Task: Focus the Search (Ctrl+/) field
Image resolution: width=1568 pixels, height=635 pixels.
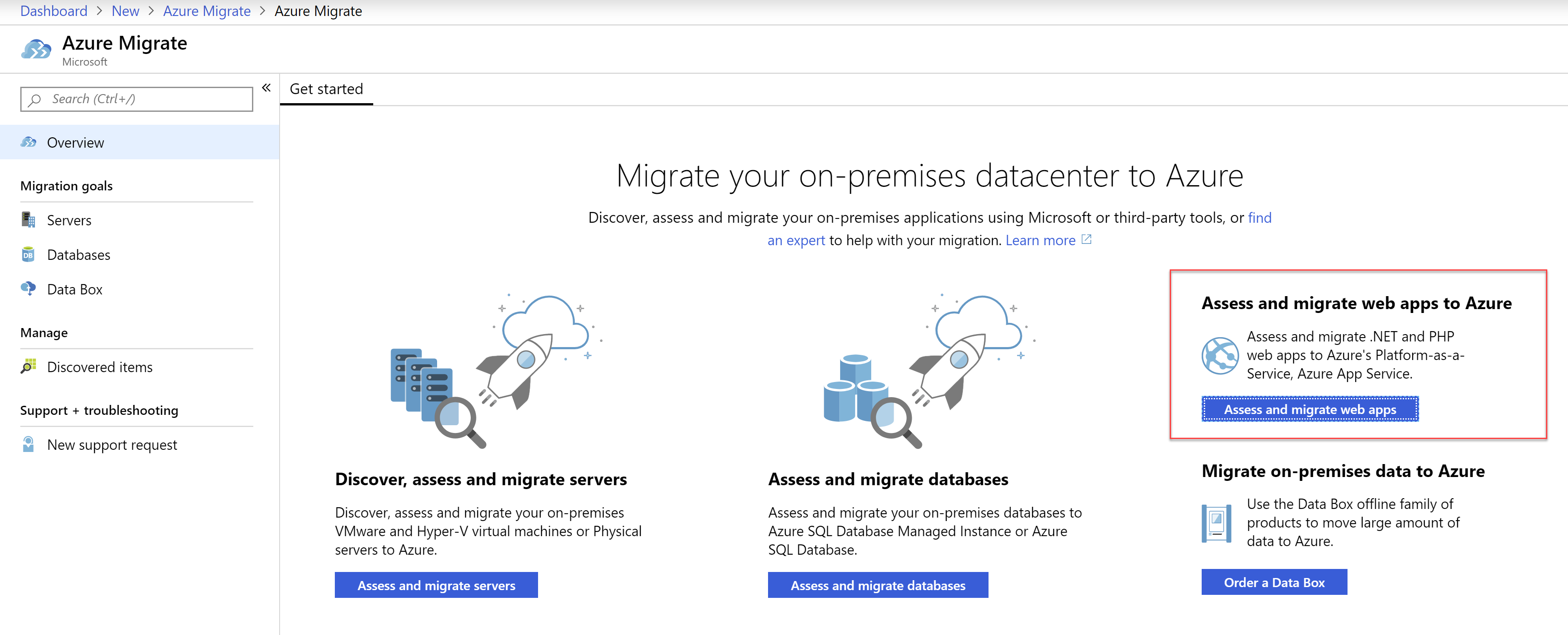Action: click(136, 99)
